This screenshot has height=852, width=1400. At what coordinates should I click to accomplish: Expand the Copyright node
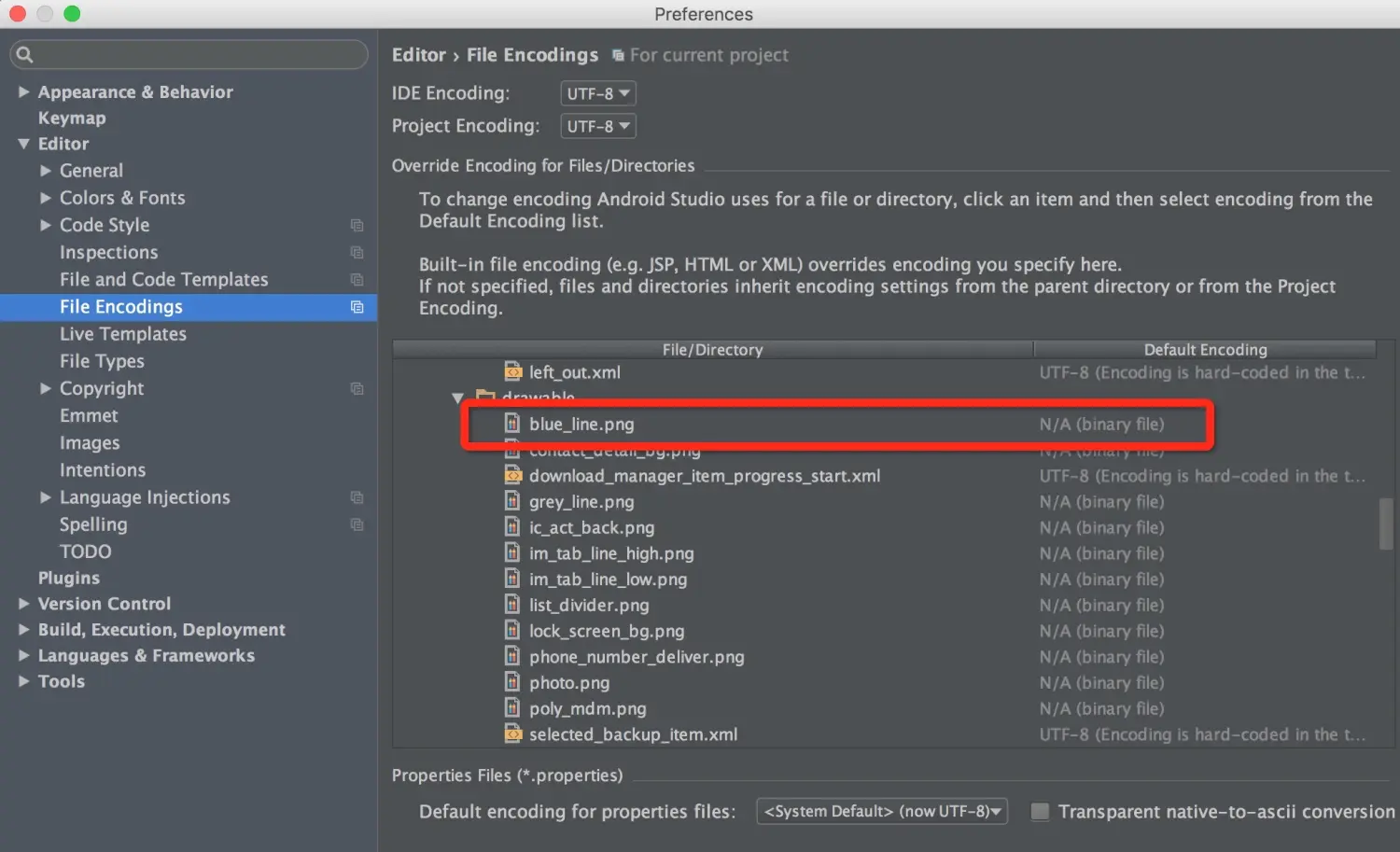[46, 388]
